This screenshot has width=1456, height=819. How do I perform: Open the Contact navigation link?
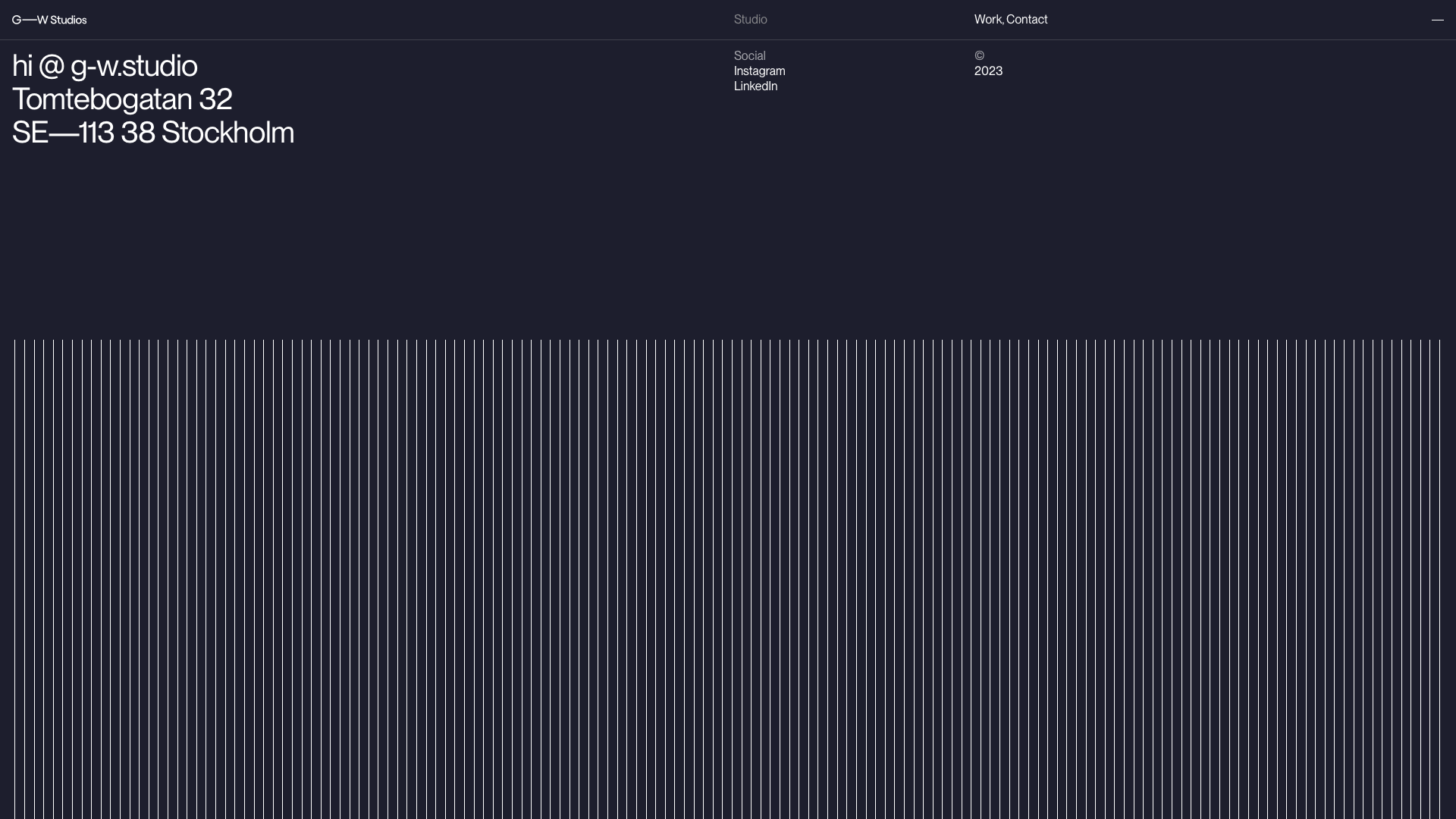point(1027,20)
